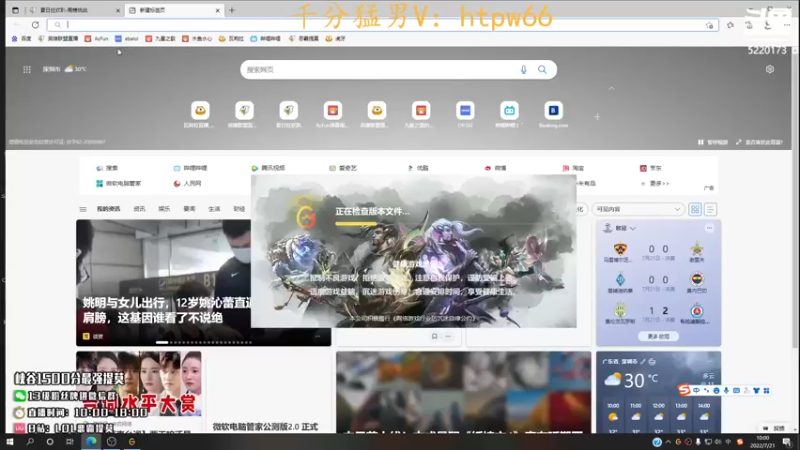Viewport: 800px width, 450px height.
Task: Add a new quick link site
Action: point(597,117)
